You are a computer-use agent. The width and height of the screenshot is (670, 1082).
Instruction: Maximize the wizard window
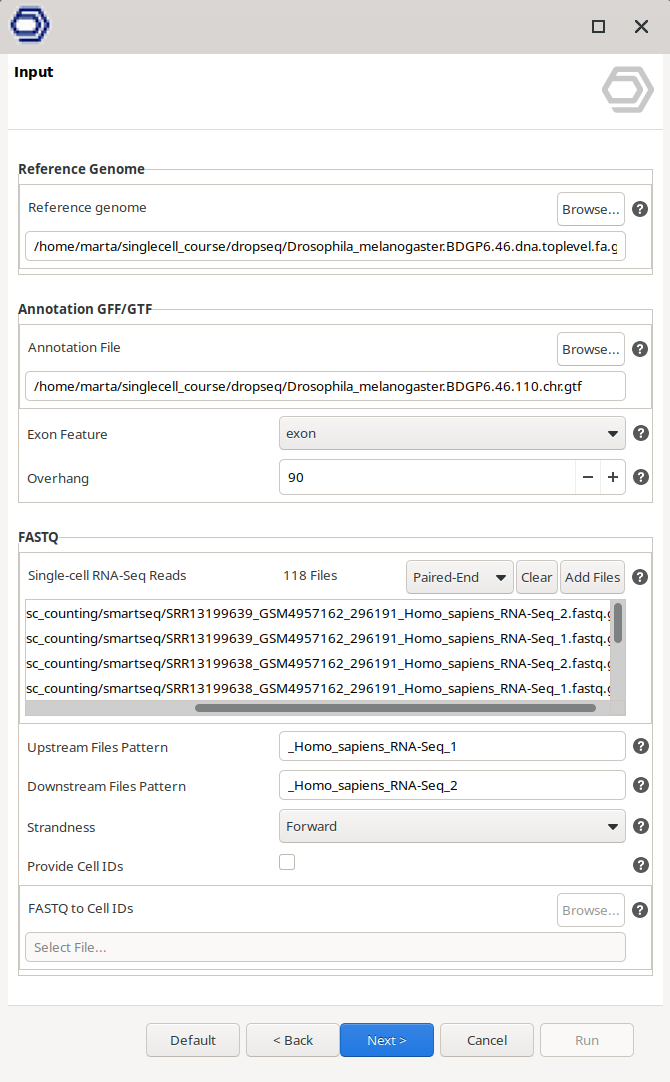coord(598,26)
